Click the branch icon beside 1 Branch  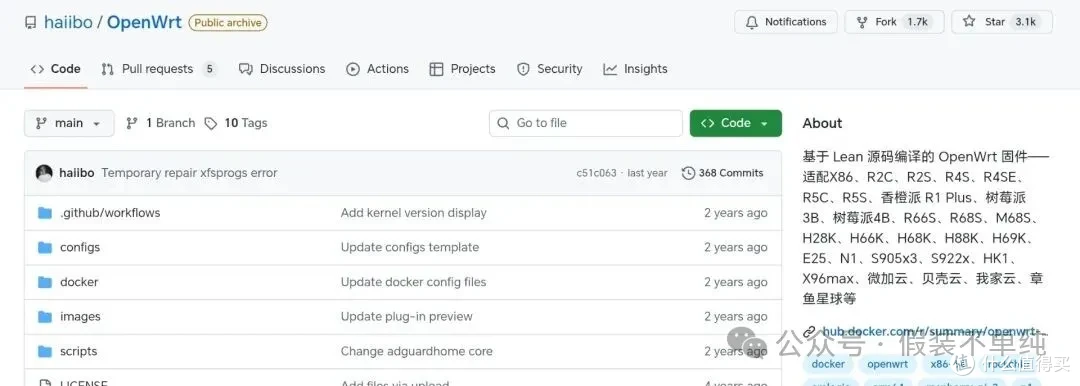132,123
